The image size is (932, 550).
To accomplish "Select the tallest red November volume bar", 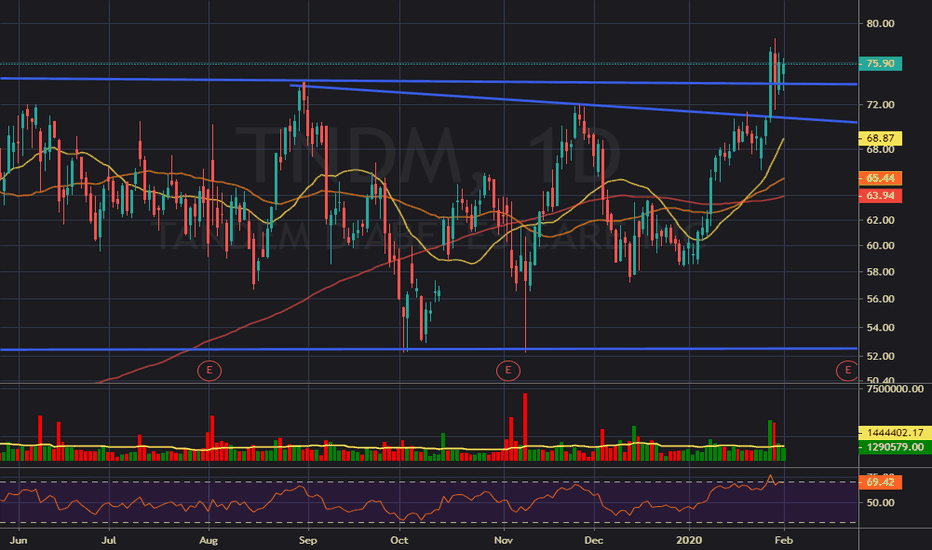I will coord(525,427).
